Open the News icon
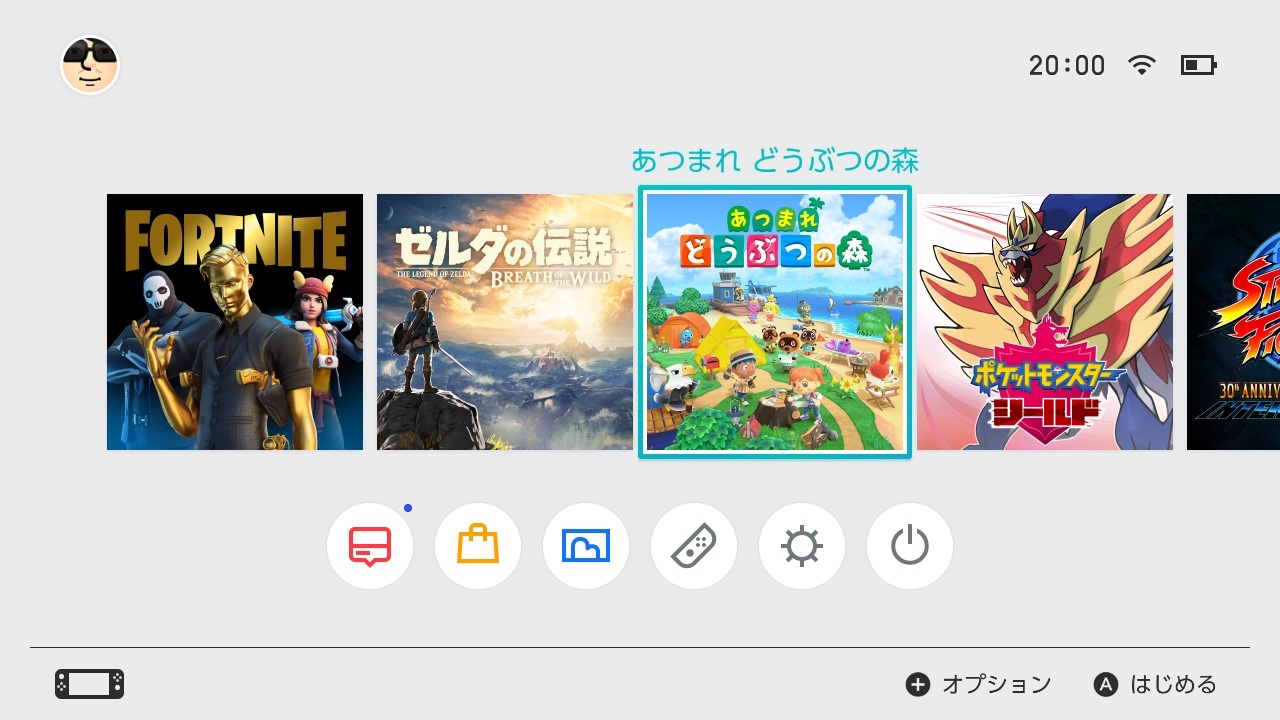Screen dimensions: 1280x720 click(370, 546)
